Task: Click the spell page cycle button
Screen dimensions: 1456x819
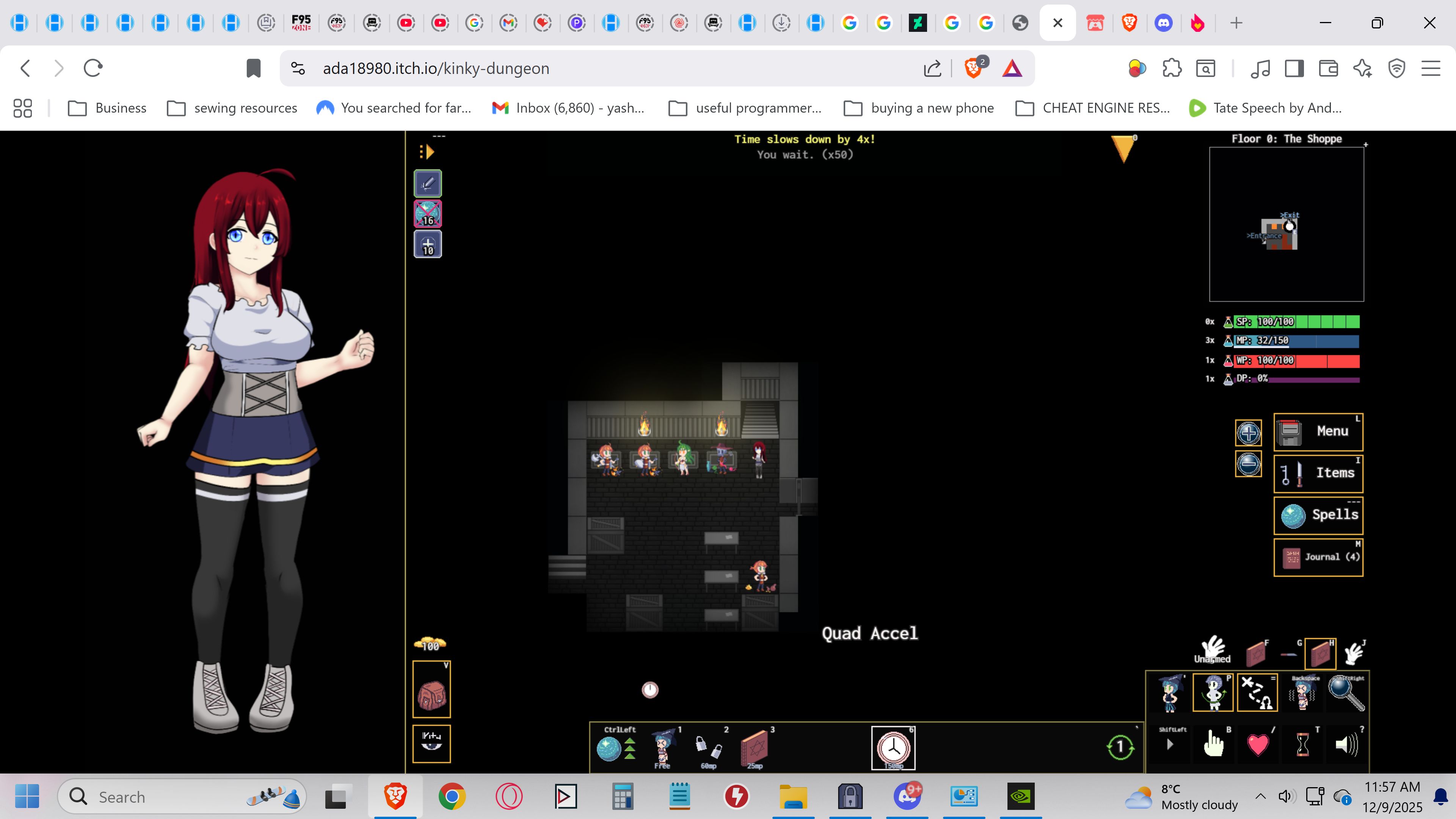Action: (1120, 748)
